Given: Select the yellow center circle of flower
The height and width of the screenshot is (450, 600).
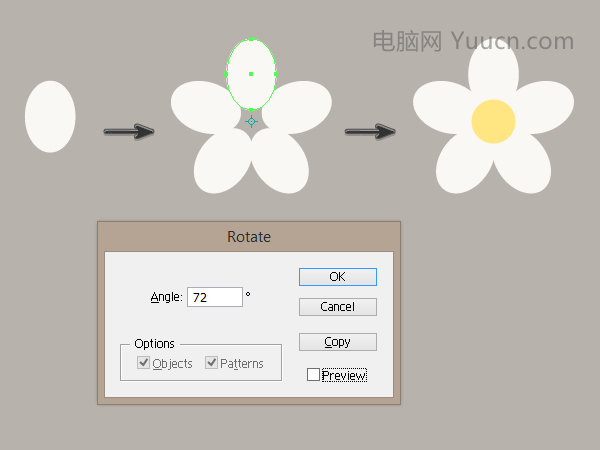Looking at the screenshot, I should (x=493, y=121).
